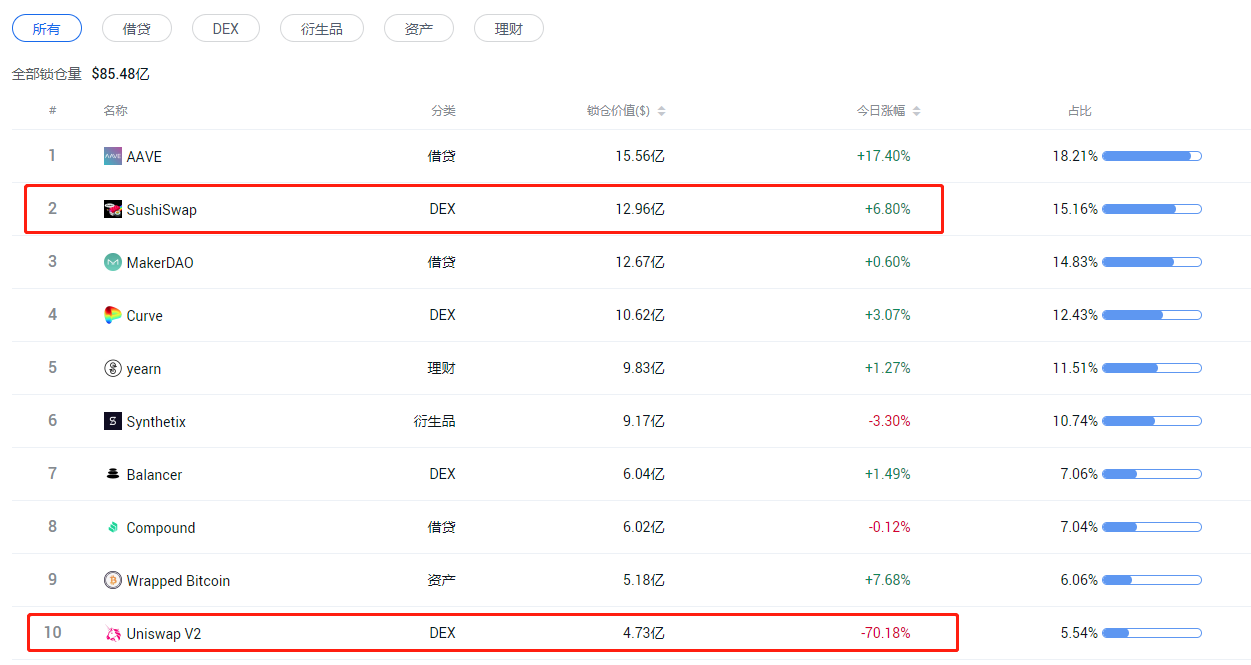Click the total locked value $85.48亿

(121, 74)
